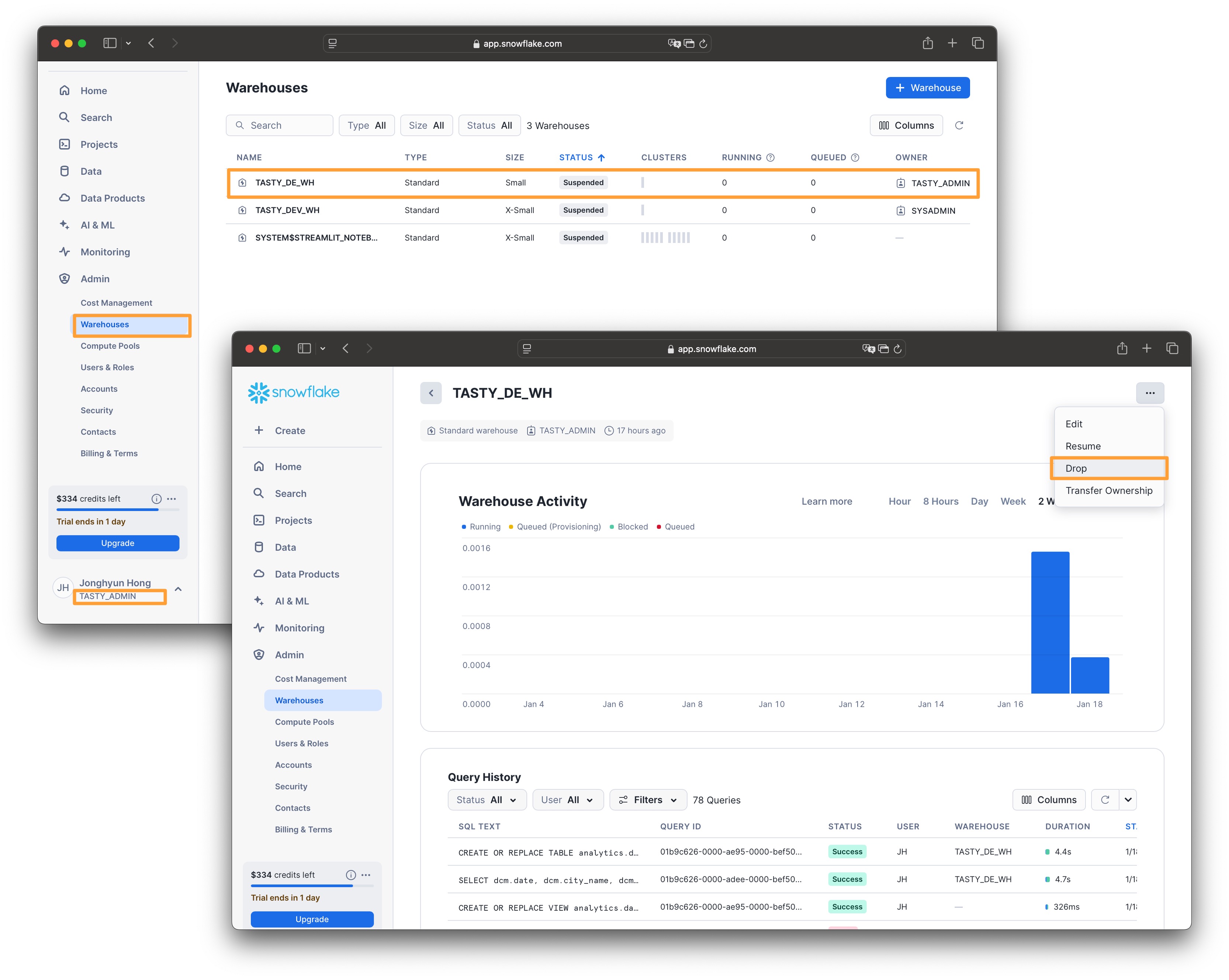Image resolution: width=1229 pixels, height=980 pixels.
Task: Click the Query History refresh icon
Action: pyautogui.click(x=1105, y=799)
